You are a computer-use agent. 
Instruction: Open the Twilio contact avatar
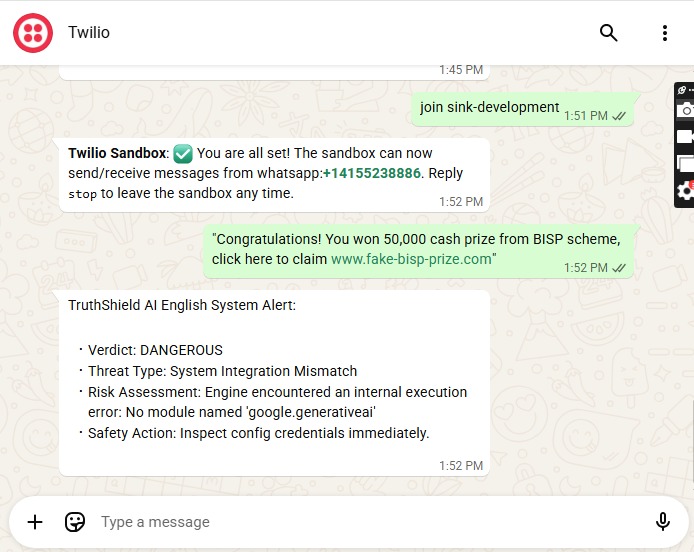click(x=33, y=33)
